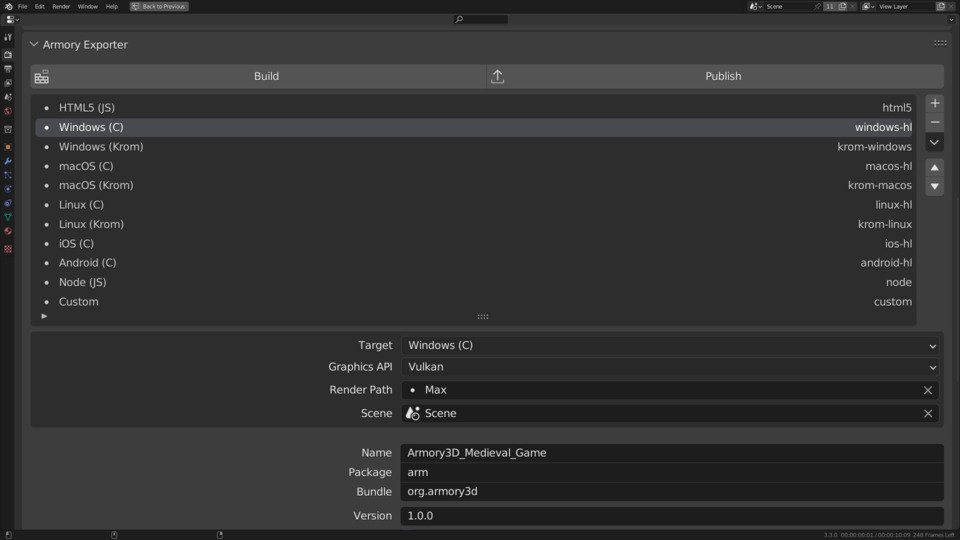
Task: Edit the Version field 1.0.0
Action: pyautogui.click(x=672, y=516)
